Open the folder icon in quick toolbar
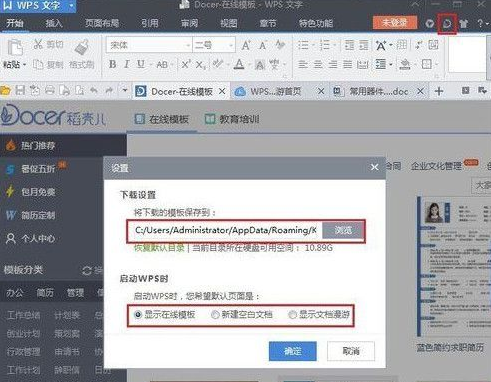The image size is (491, 382). (6, 90)
